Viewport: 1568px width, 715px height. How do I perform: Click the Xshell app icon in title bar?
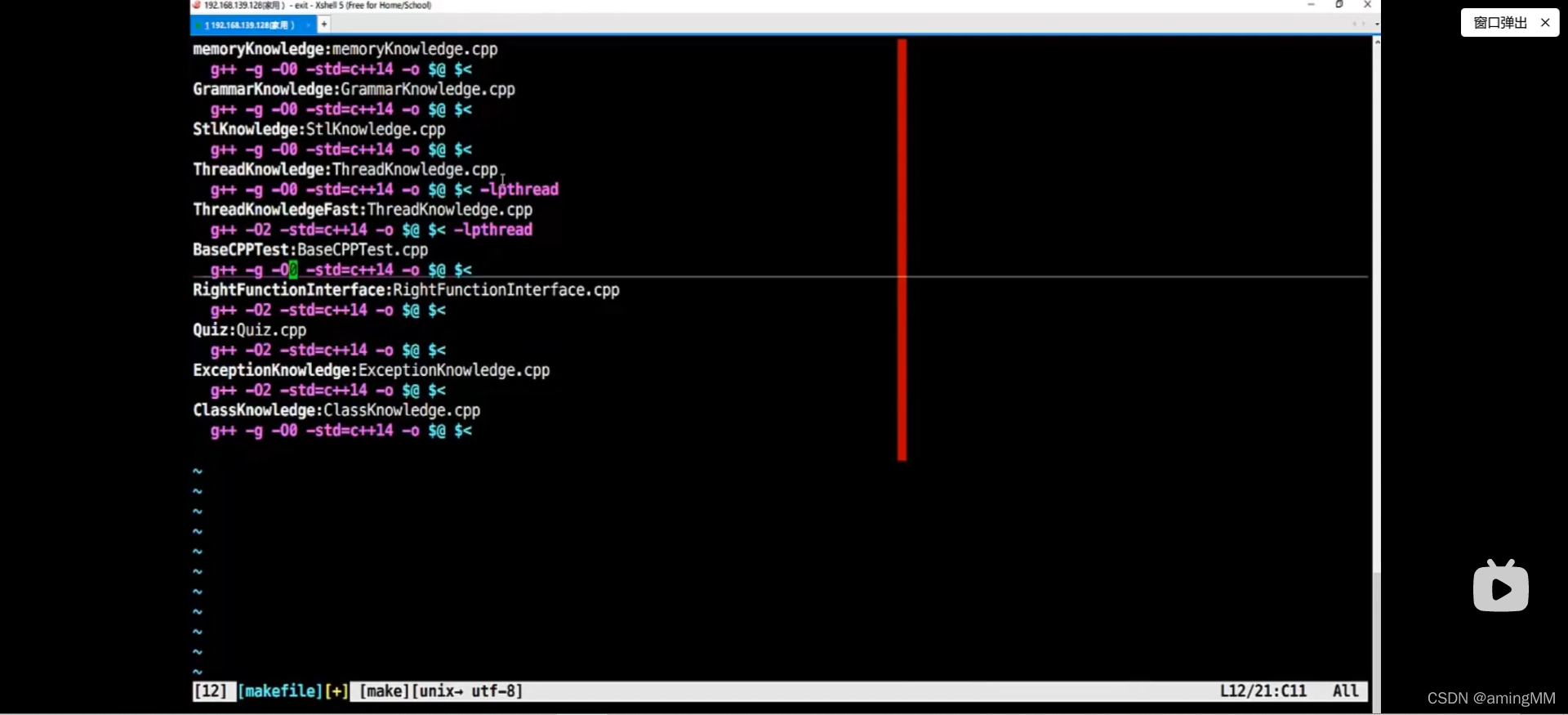pyautogui.click(x=196, y=5)
